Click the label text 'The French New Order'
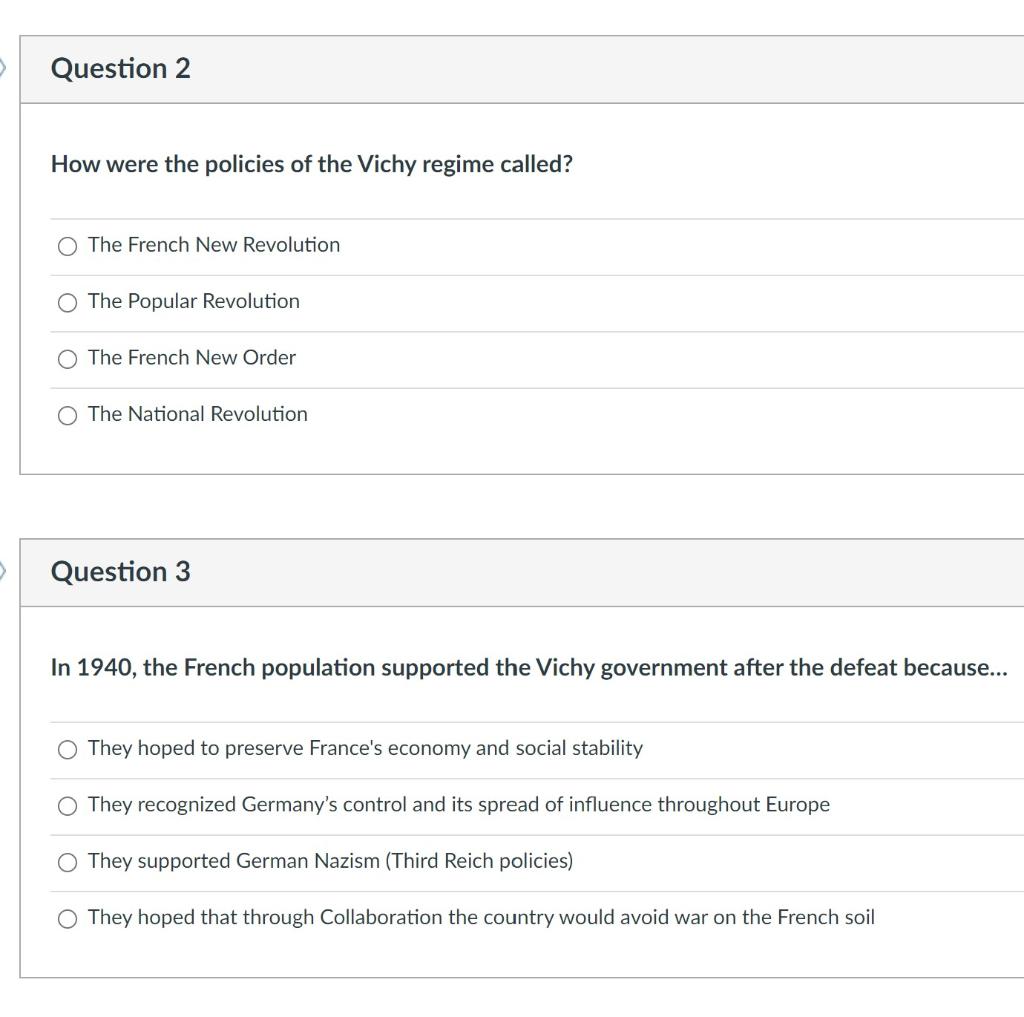 tap(192, 358)
